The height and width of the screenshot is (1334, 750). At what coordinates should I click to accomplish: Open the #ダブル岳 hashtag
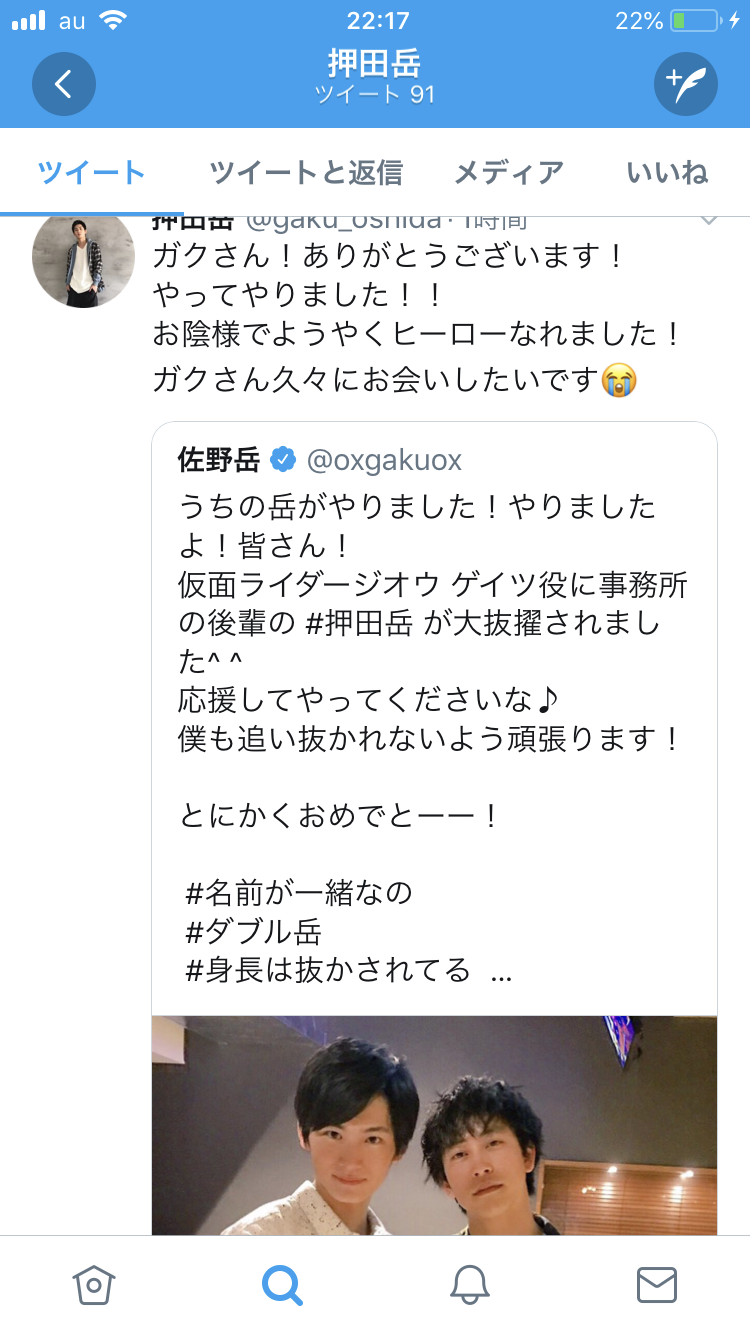(x=255, y=932)
